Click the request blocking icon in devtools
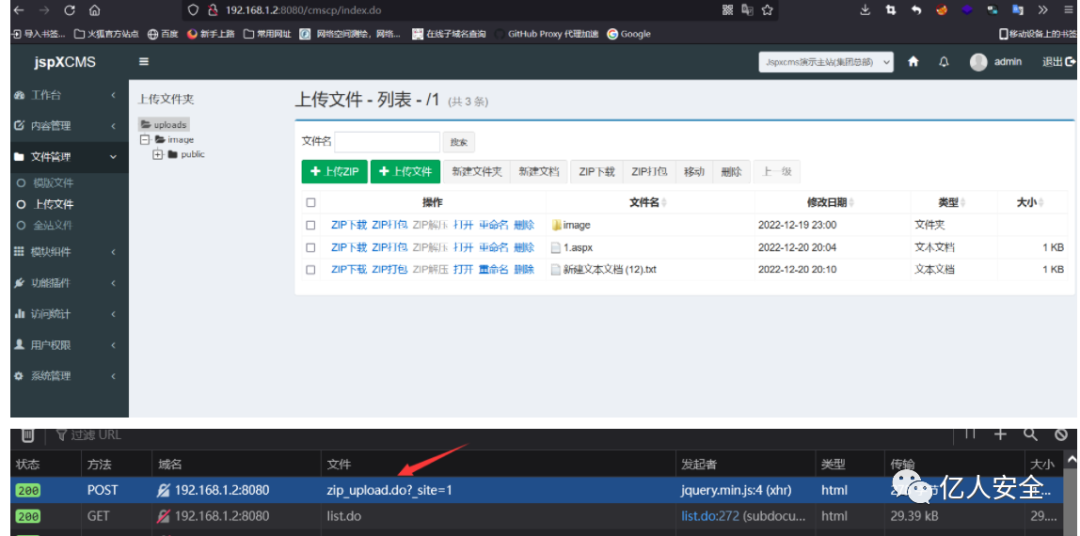 1061,434
